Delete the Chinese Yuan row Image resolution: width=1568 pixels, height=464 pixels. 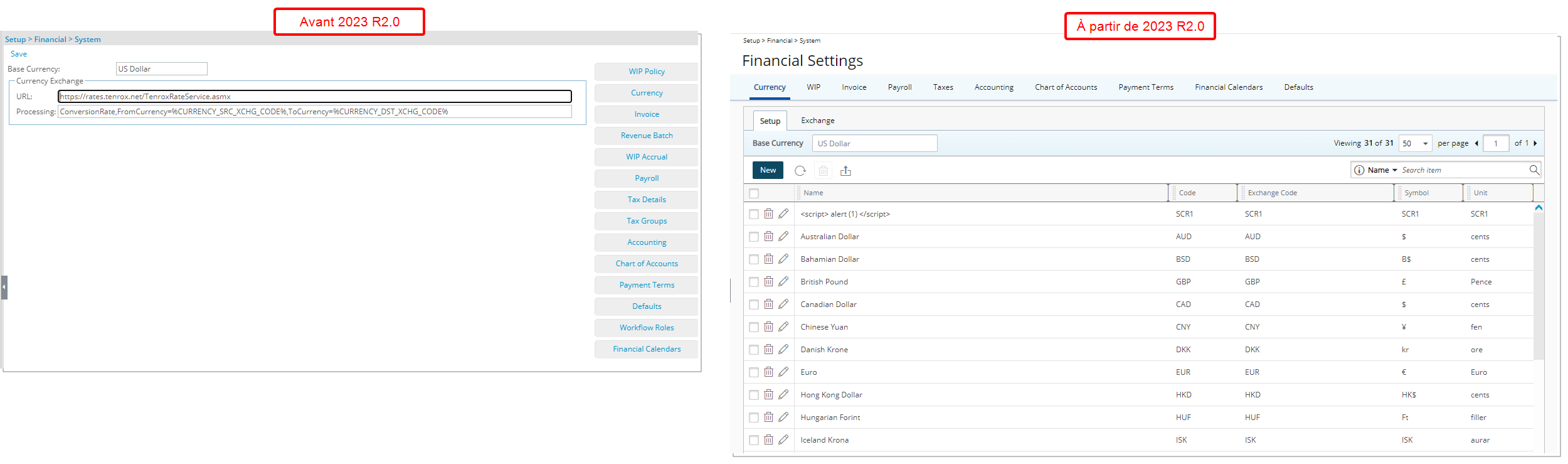(768, 326)
